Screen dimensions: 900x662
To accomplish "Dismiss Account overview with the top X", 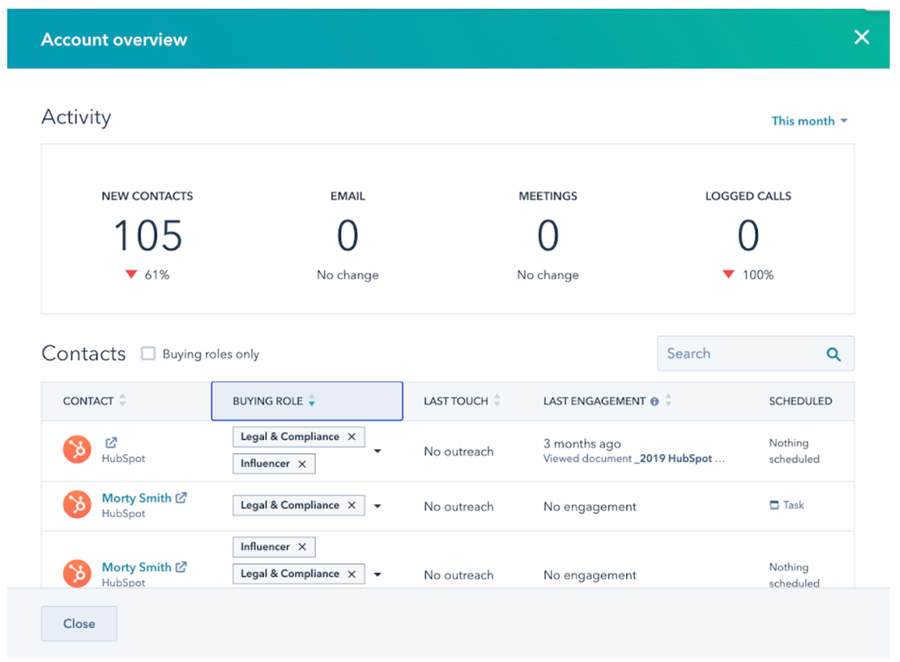I will 861,38.
